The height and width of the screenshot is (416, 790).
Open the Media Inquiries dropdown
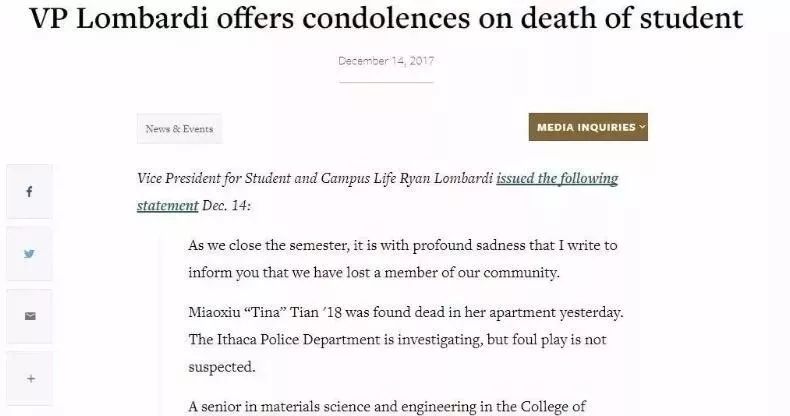point(588,127)
